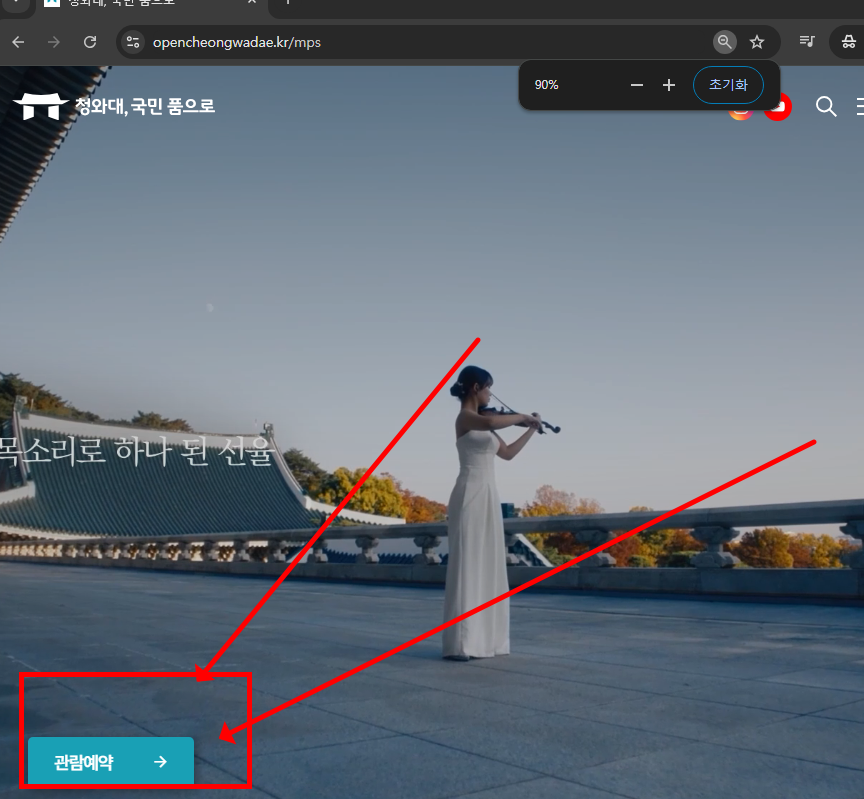864x799 pixels.
Task: Click the address bar URL opencheongwadae.kr/mps
Action: click(236, 42)
